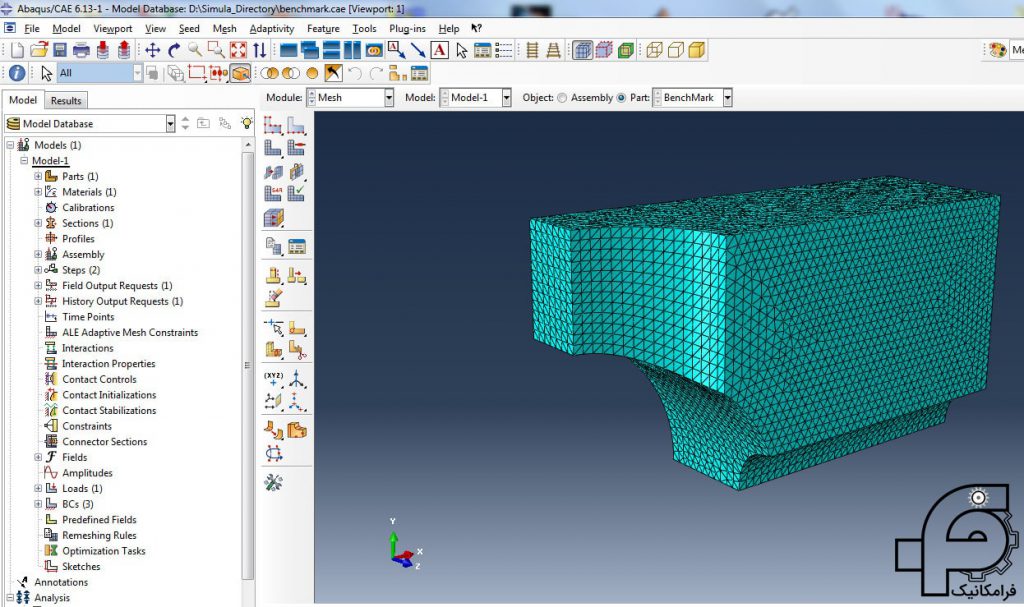Image resolution: width=1024 pixels, height=607 pixels.
Task: Expand the Materials (1) tree node
Action: click(x=38, y=192)
